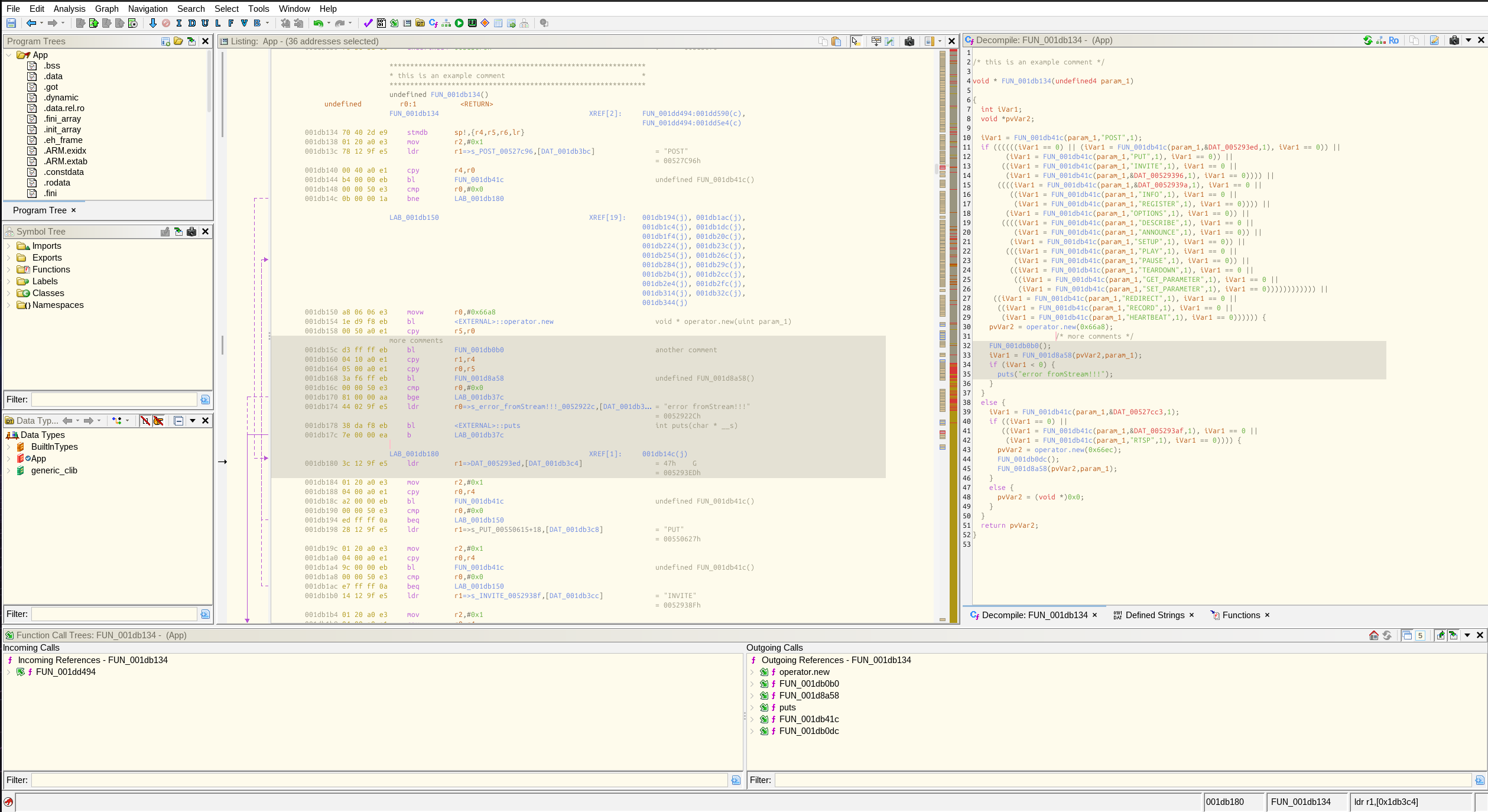This screenshot has width=1488, height=812.
Task: Take a Listing snapshot with the camera icon
Action: point(909,41)
